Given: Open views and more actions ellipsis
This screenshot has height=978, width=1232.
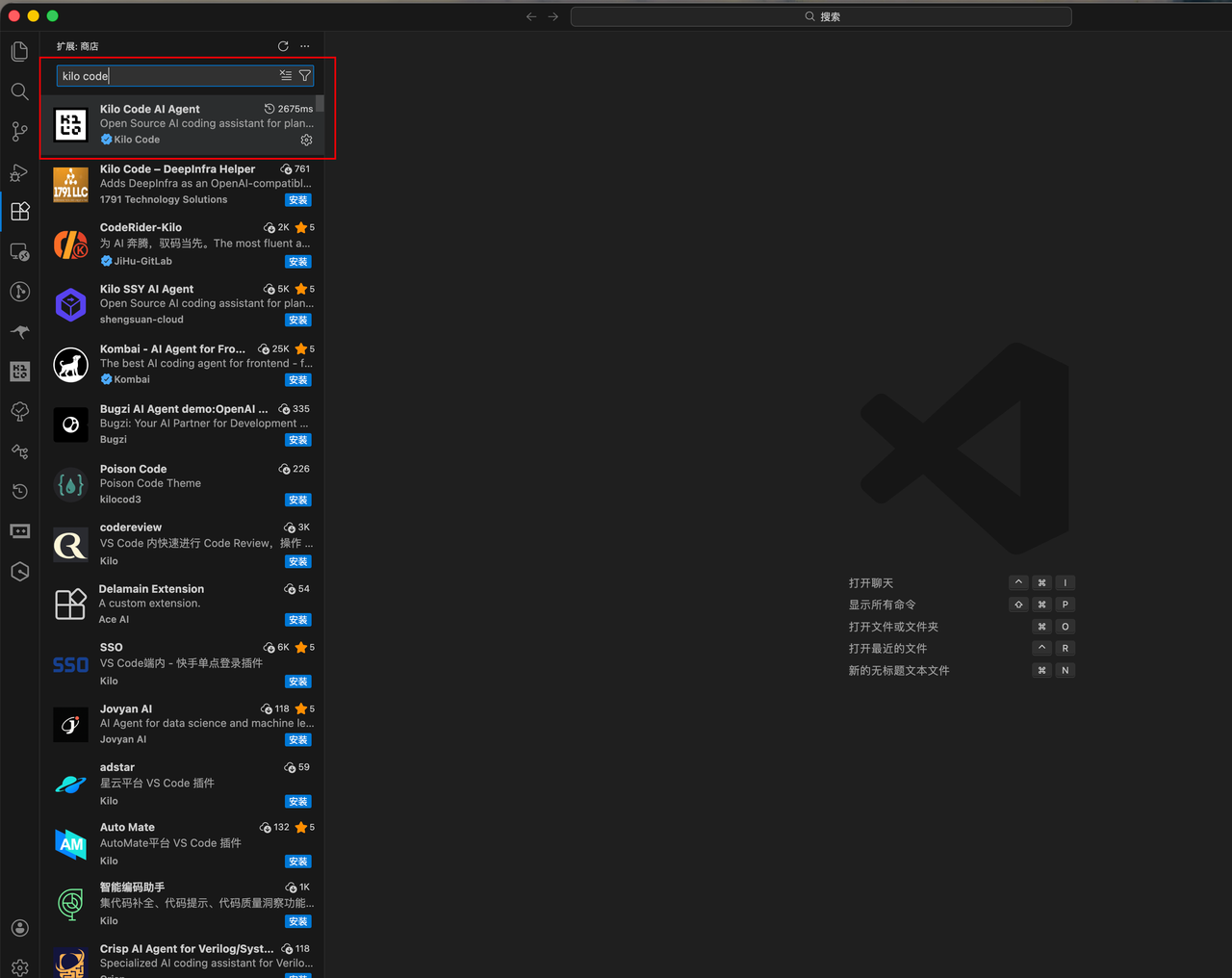Looking at the screenshot, I should pyautogui.click(x=305, y=46).
